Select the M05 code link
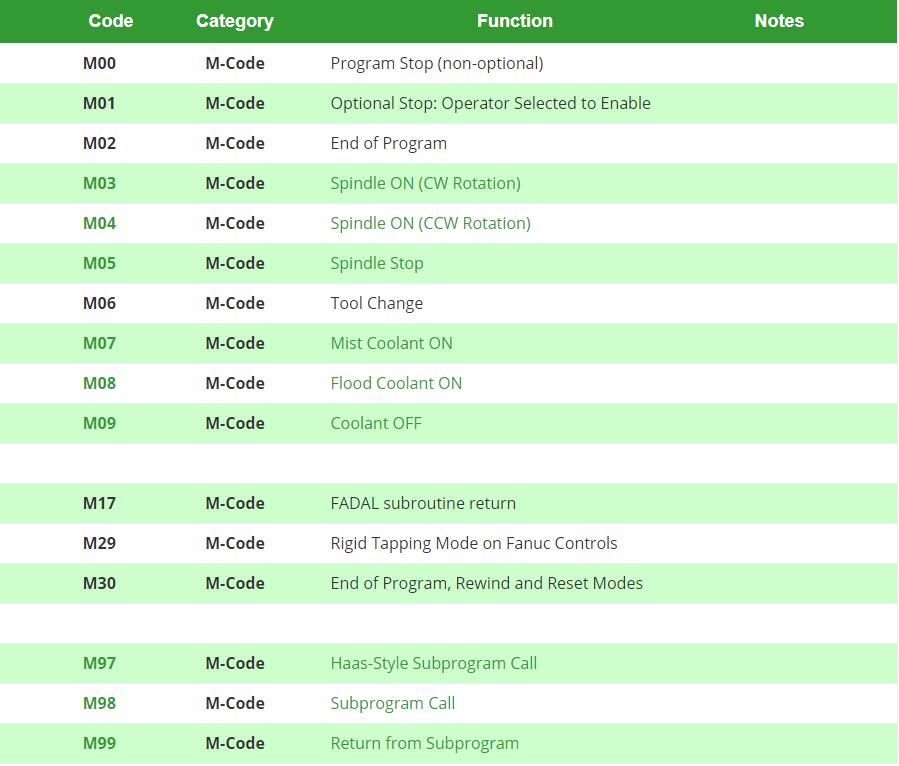The height and width of the screenshot is (766, 899). 100,263
